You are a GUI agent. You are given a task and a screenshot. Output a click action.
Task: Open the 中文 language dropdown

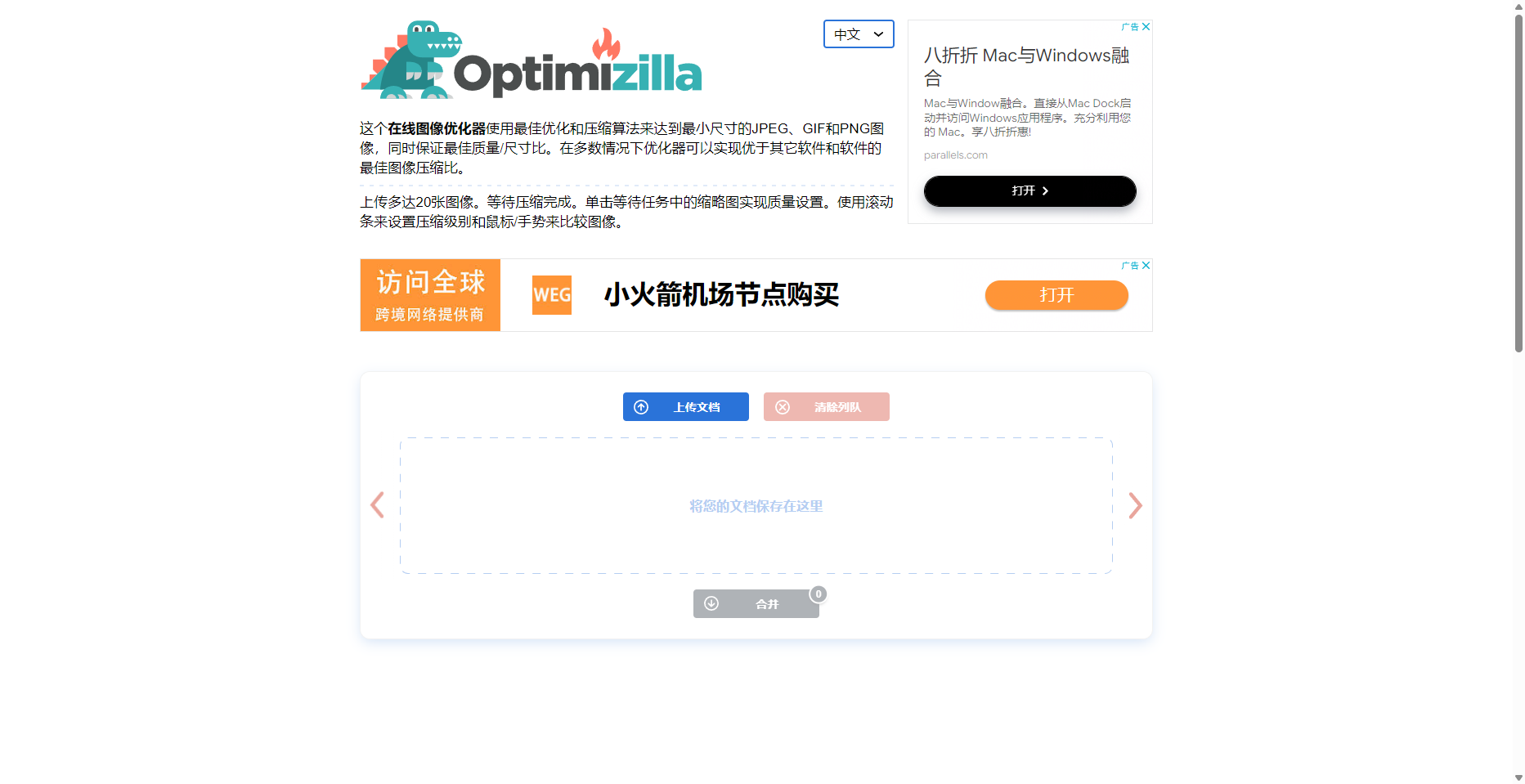(859, 34)
